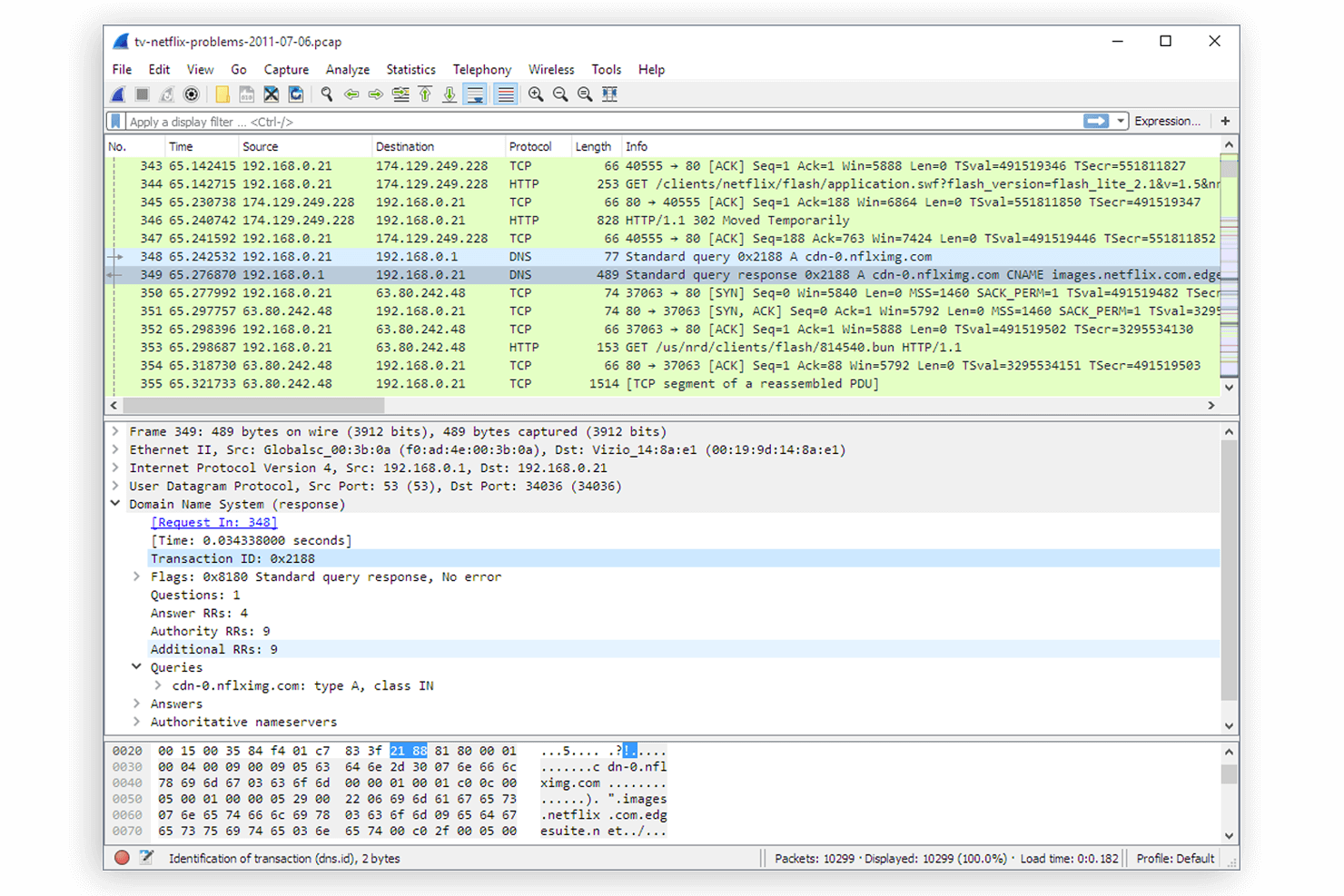The height and width of the screenshot is (896, 1344).
Task: Open the Analyze menu
Action: pos(348,69)
